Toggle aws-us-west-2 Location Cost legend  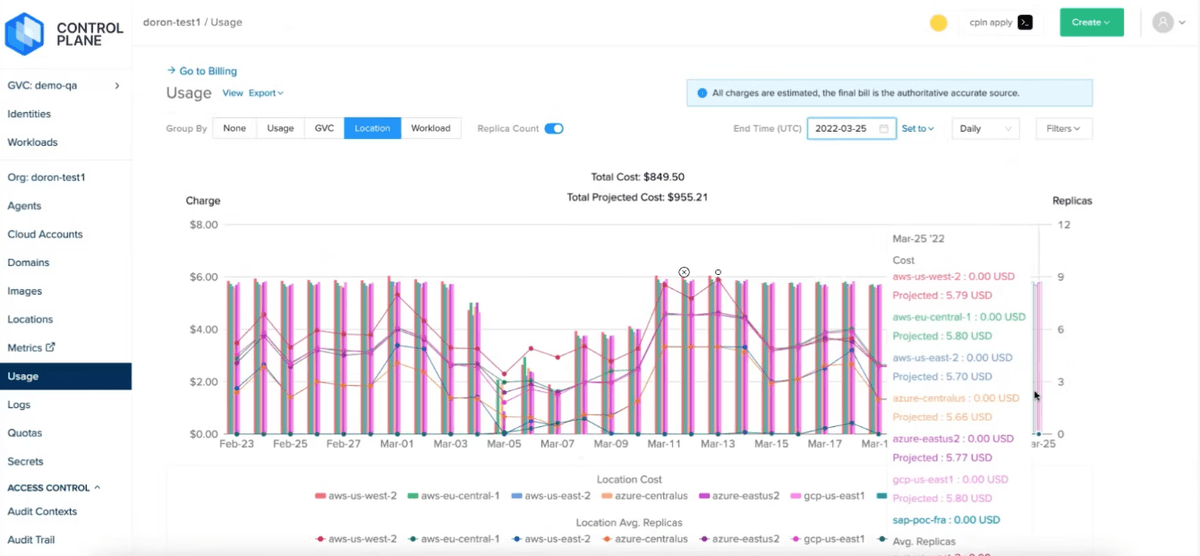pos(355,495)
